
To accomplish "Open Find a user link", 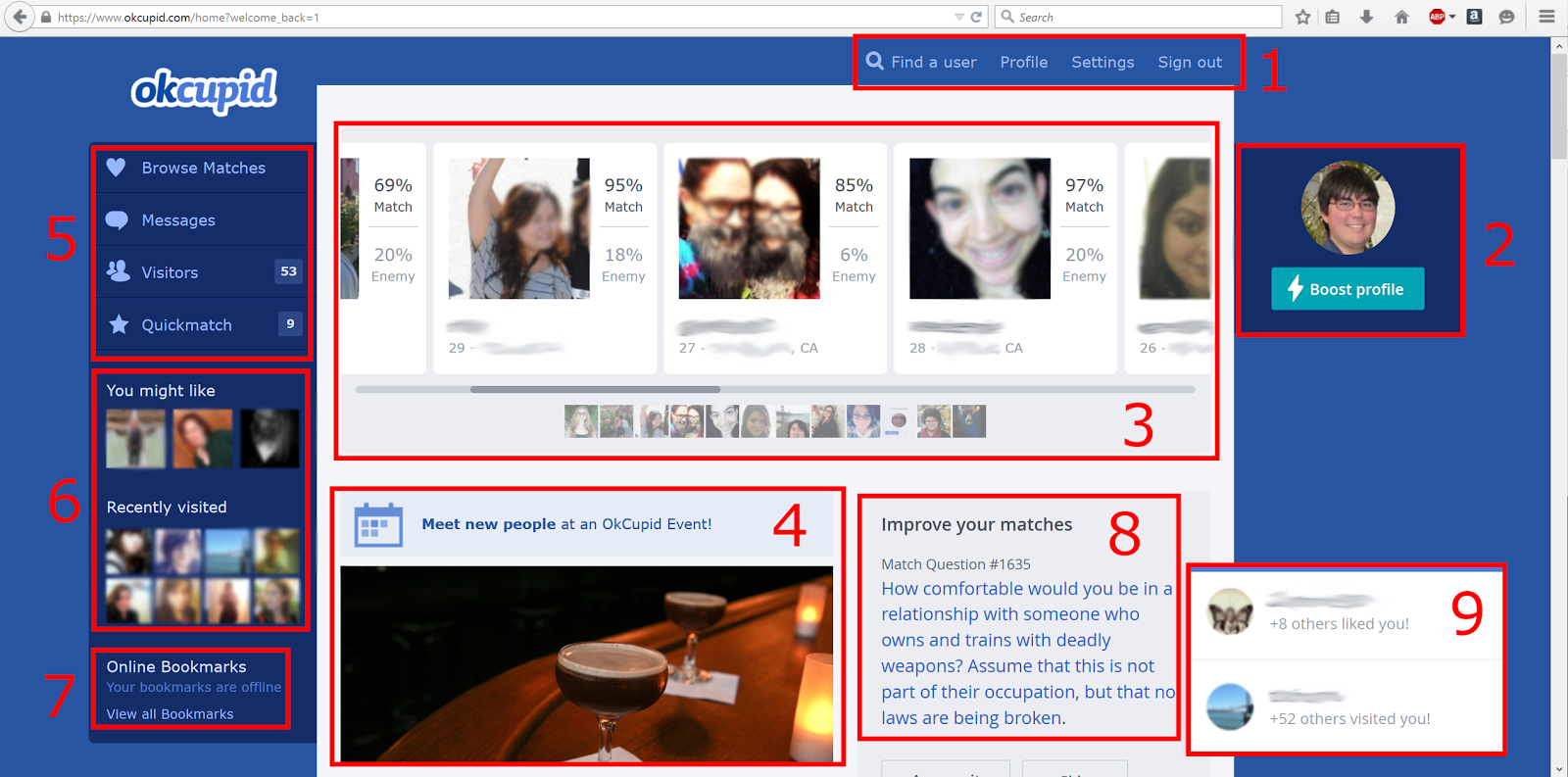I will [x=934, y=62].
